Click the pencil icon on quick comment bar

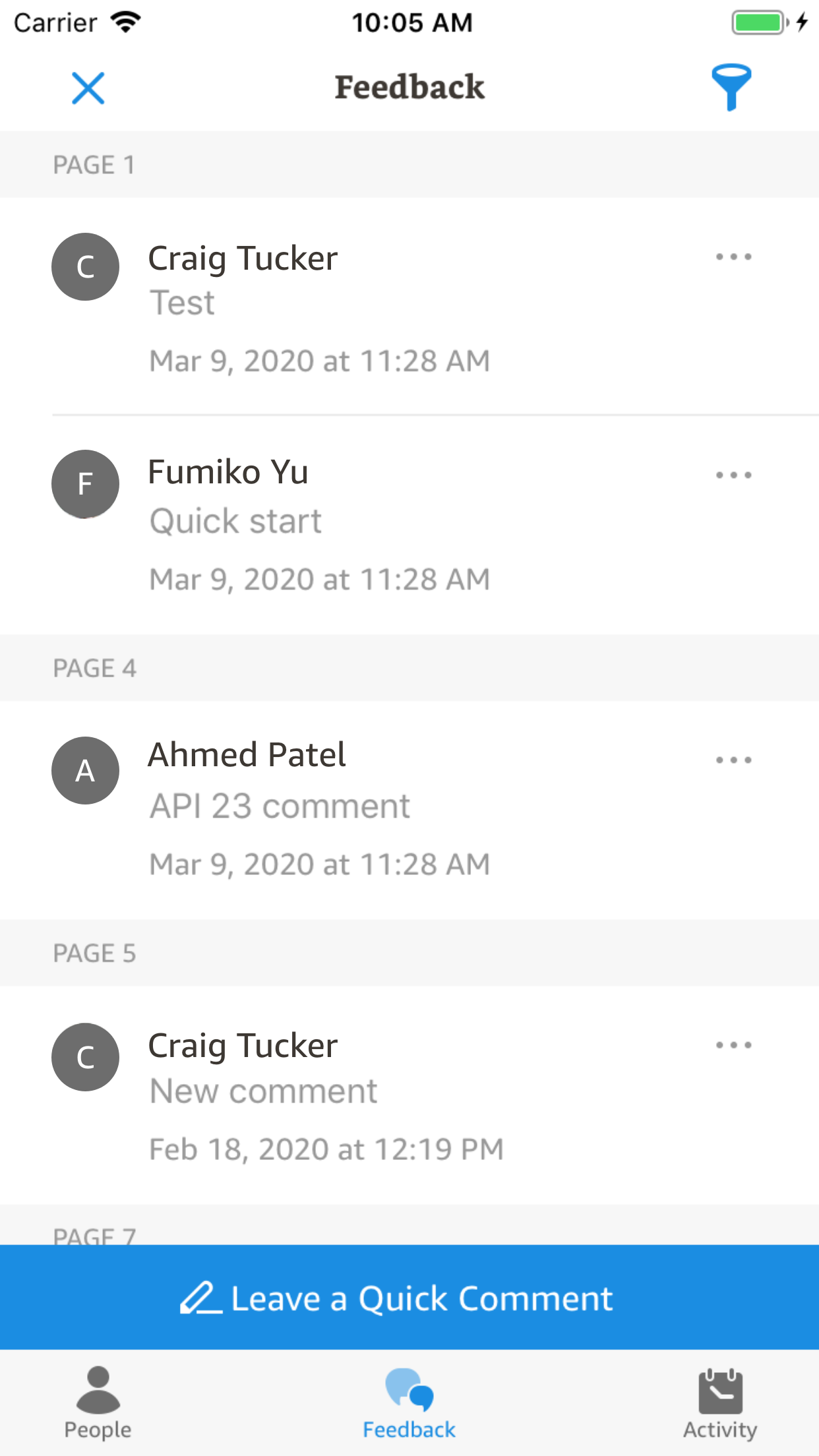pyautogui.click(x=200, y=1298)
